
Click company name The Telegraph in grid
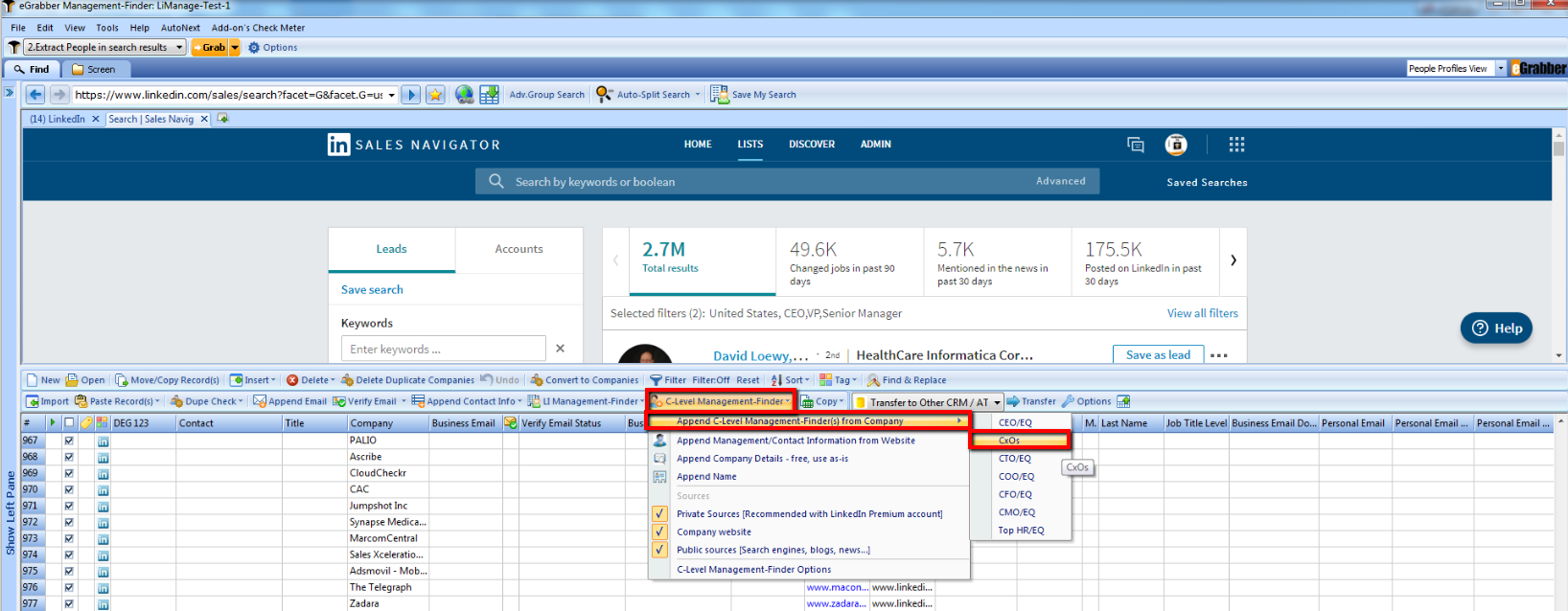[380, 587]
